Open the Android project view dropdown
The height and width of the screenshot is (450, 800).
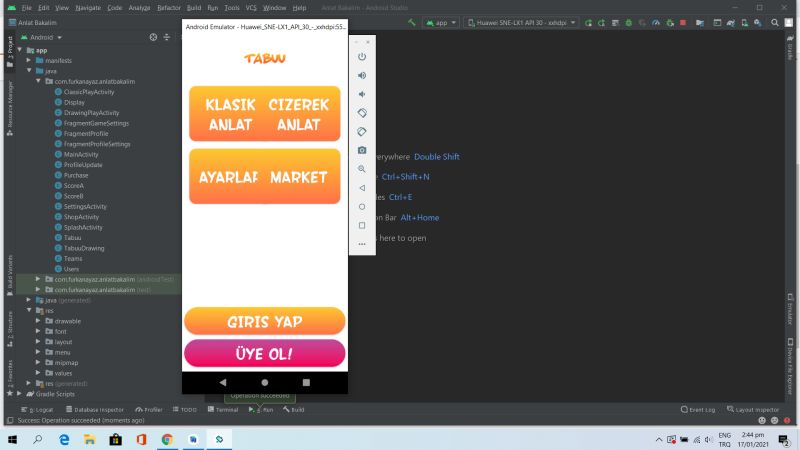(42, 37)
